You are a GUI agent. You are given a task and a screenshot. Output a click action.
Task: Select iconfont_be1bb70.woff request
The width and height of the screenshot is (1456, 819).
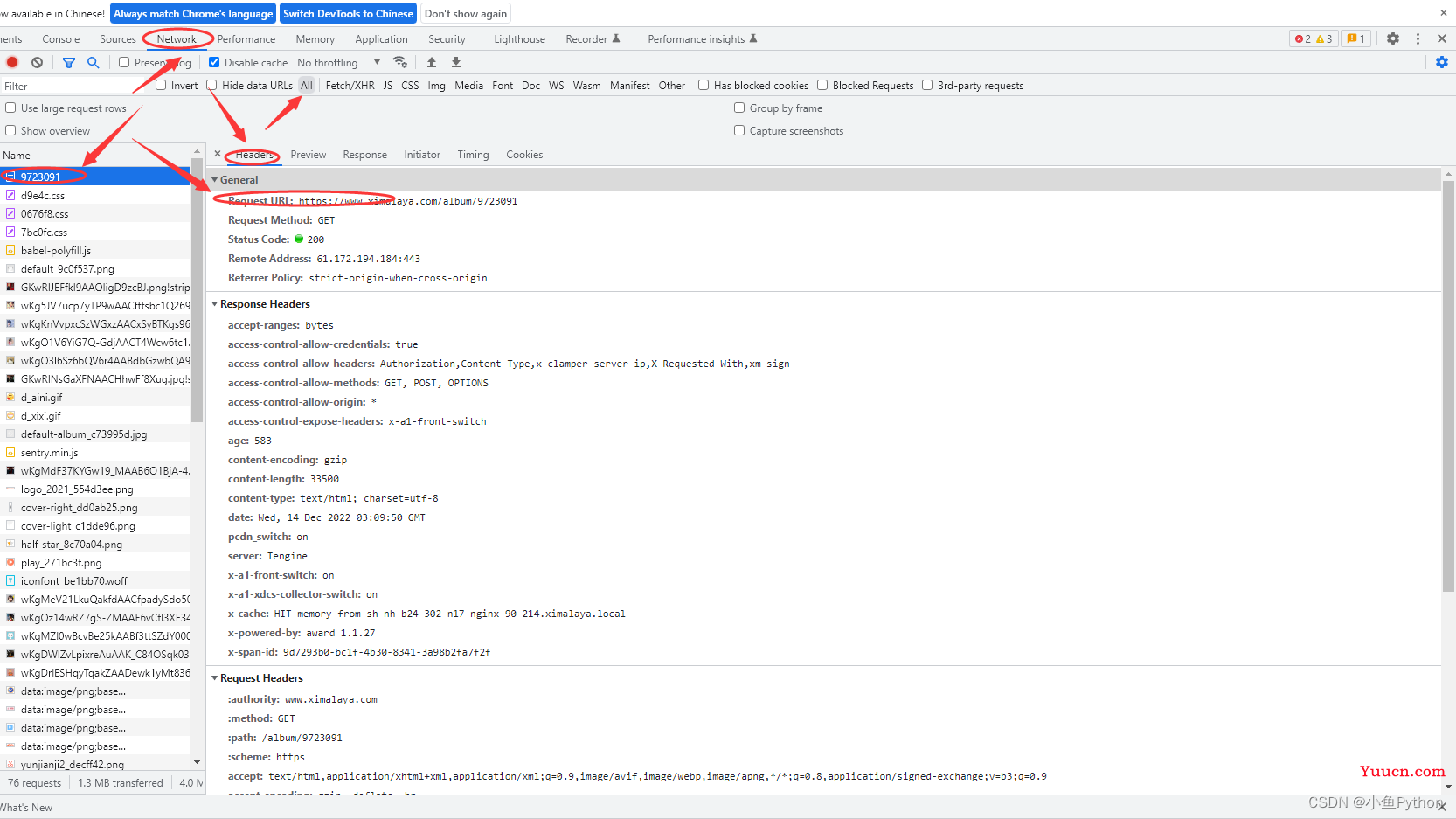(x=94, y=580)
